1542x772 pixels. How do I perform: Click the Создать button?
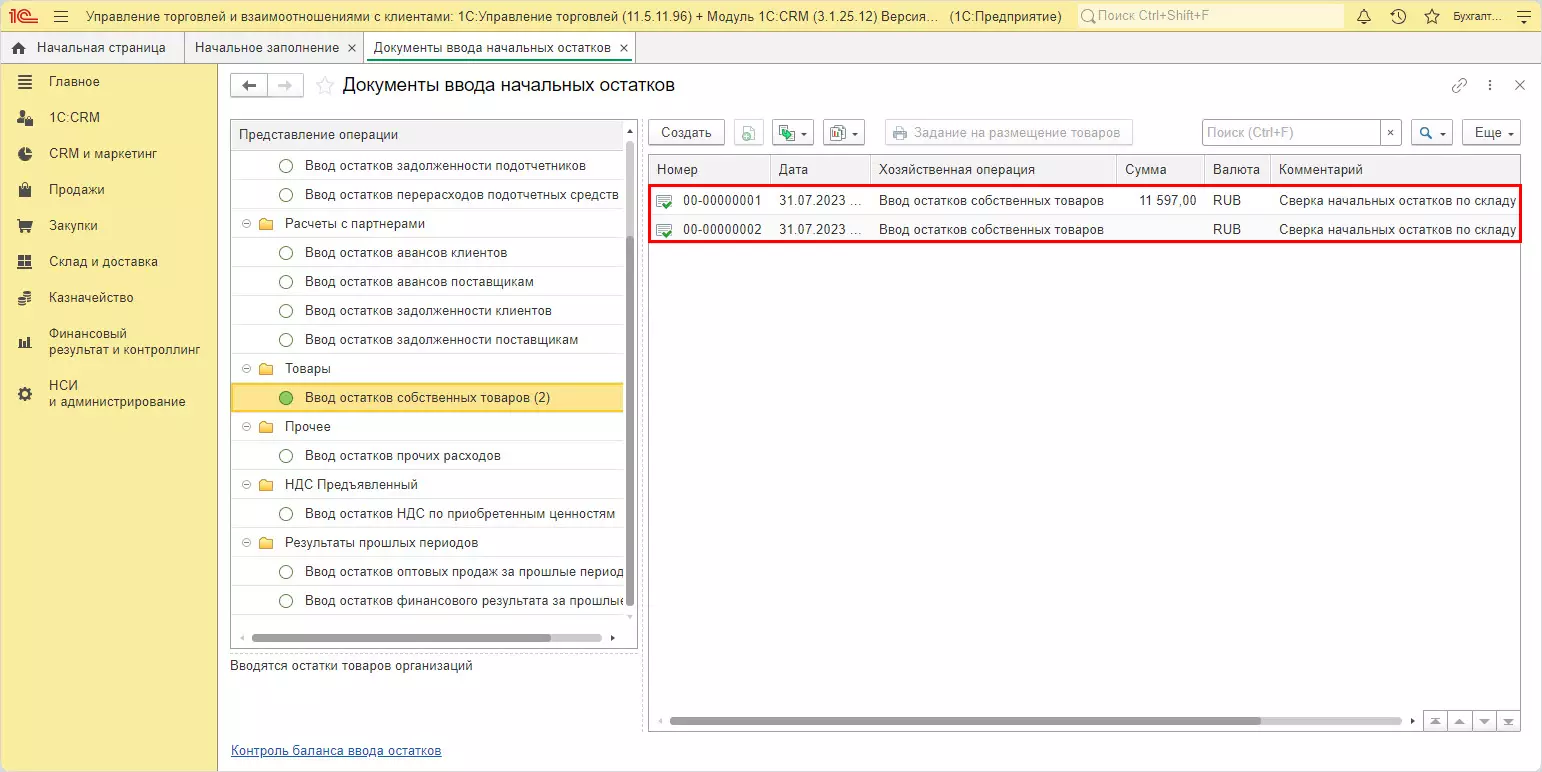pyautogui.click(x=686, y=133)
